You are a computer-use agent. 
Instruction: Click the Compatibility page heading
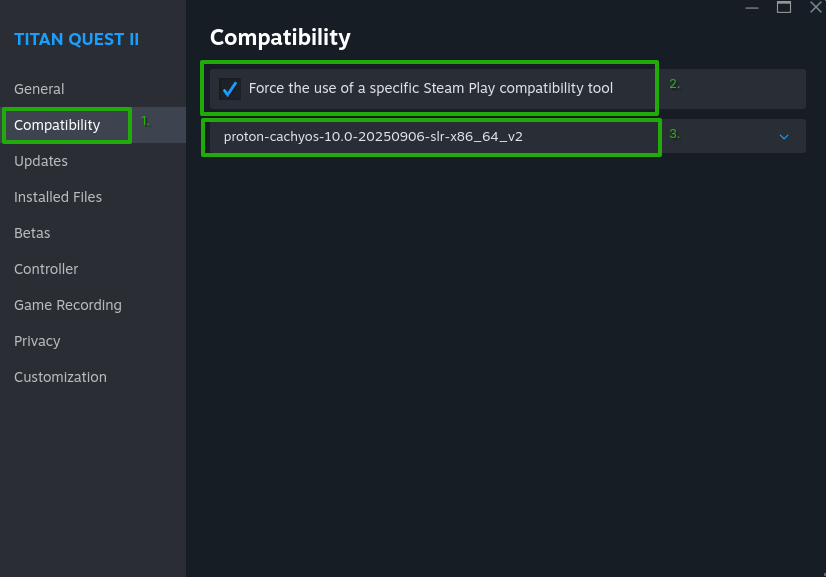(x=279, y=37)
